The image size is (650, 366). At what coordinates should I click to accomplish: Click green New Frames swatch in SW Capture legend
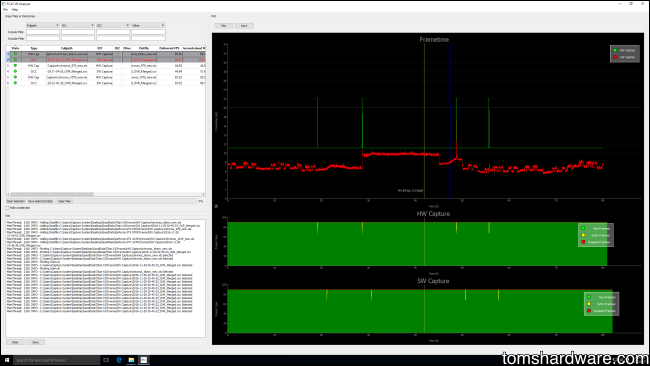(x=589, y=297)
